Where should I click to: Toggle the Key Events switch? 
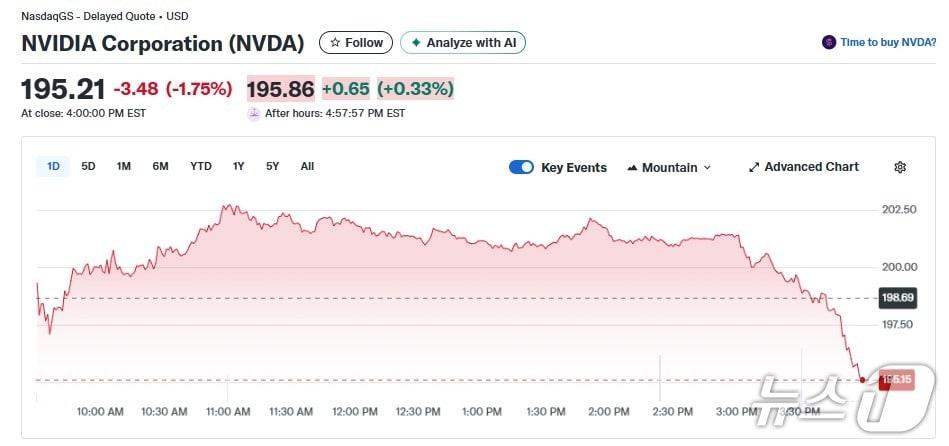click(x=521, y=167)
